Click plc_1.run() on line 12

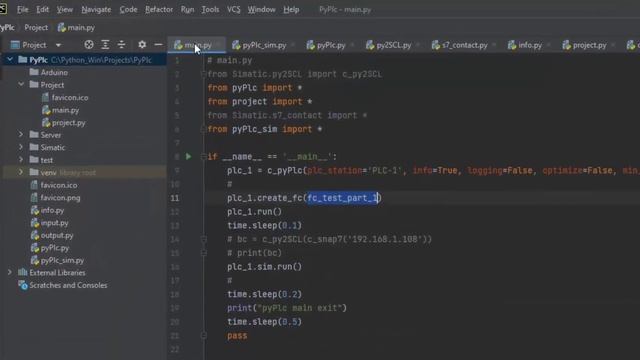[254, 212]
